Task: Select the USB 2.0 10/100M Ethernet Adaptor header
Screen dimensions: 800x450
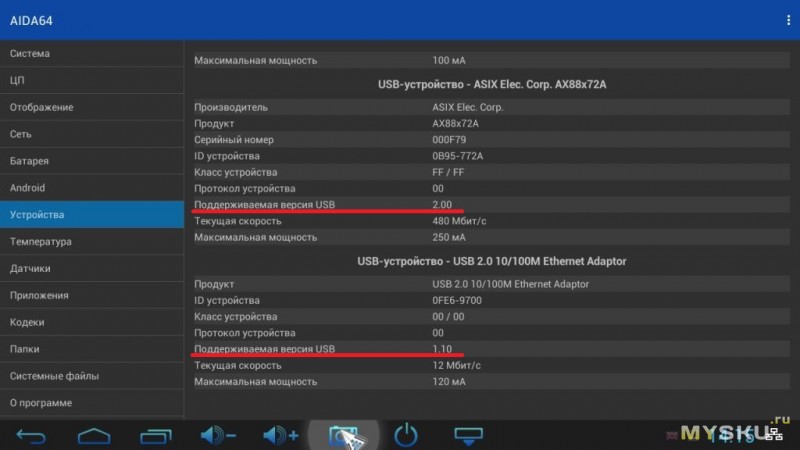Action: tap(492, 261)
